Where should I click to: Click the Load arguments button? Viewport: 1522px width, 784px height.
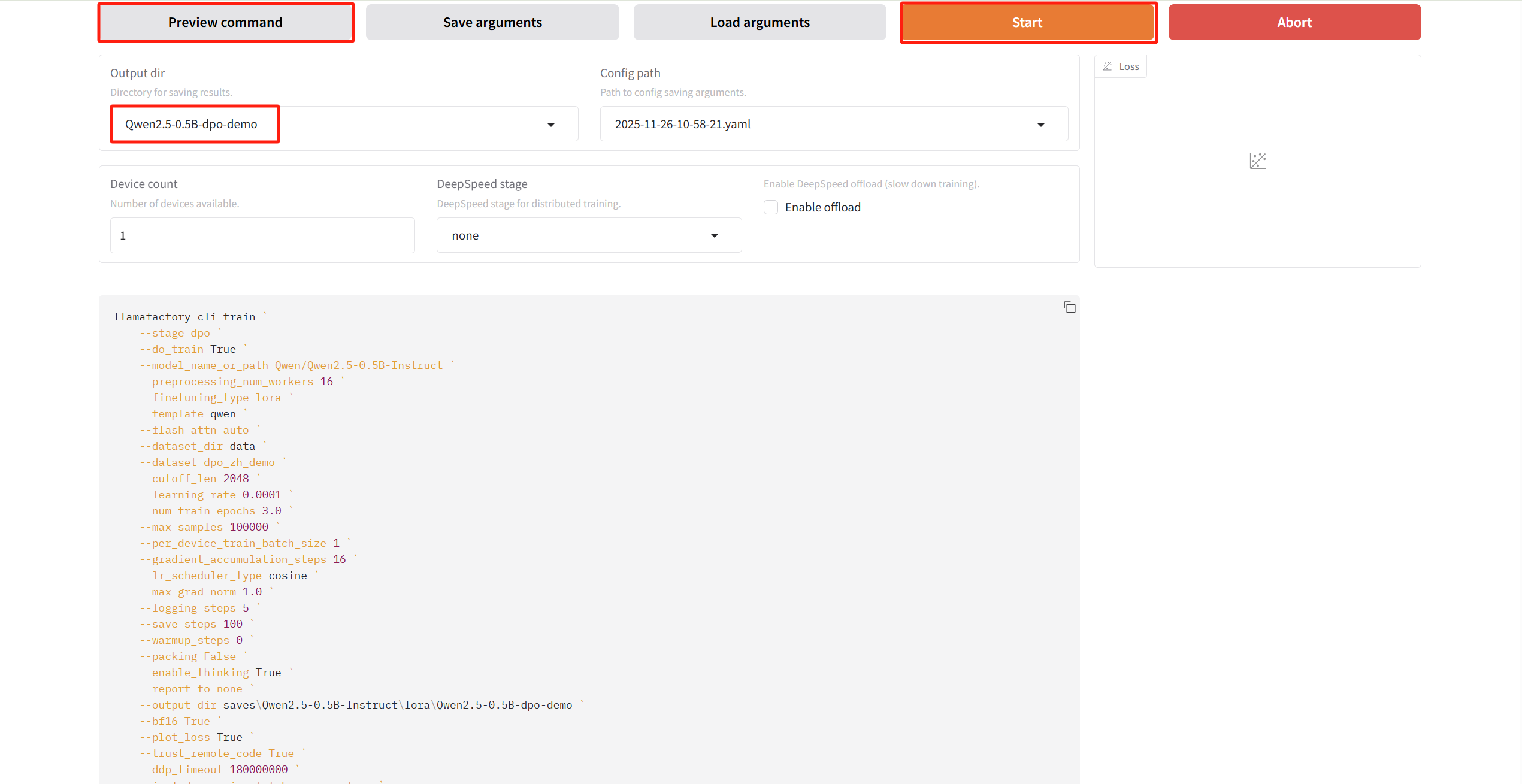[x=760, y=23]
